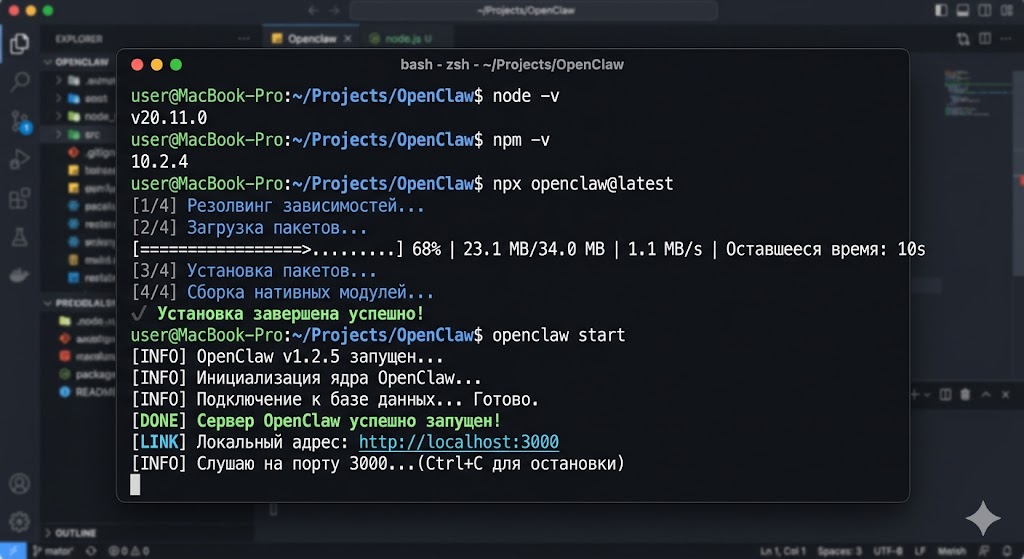Collapse the second Explorer section header
Screen dimensions: 1024x559
[x=79, y=303]
